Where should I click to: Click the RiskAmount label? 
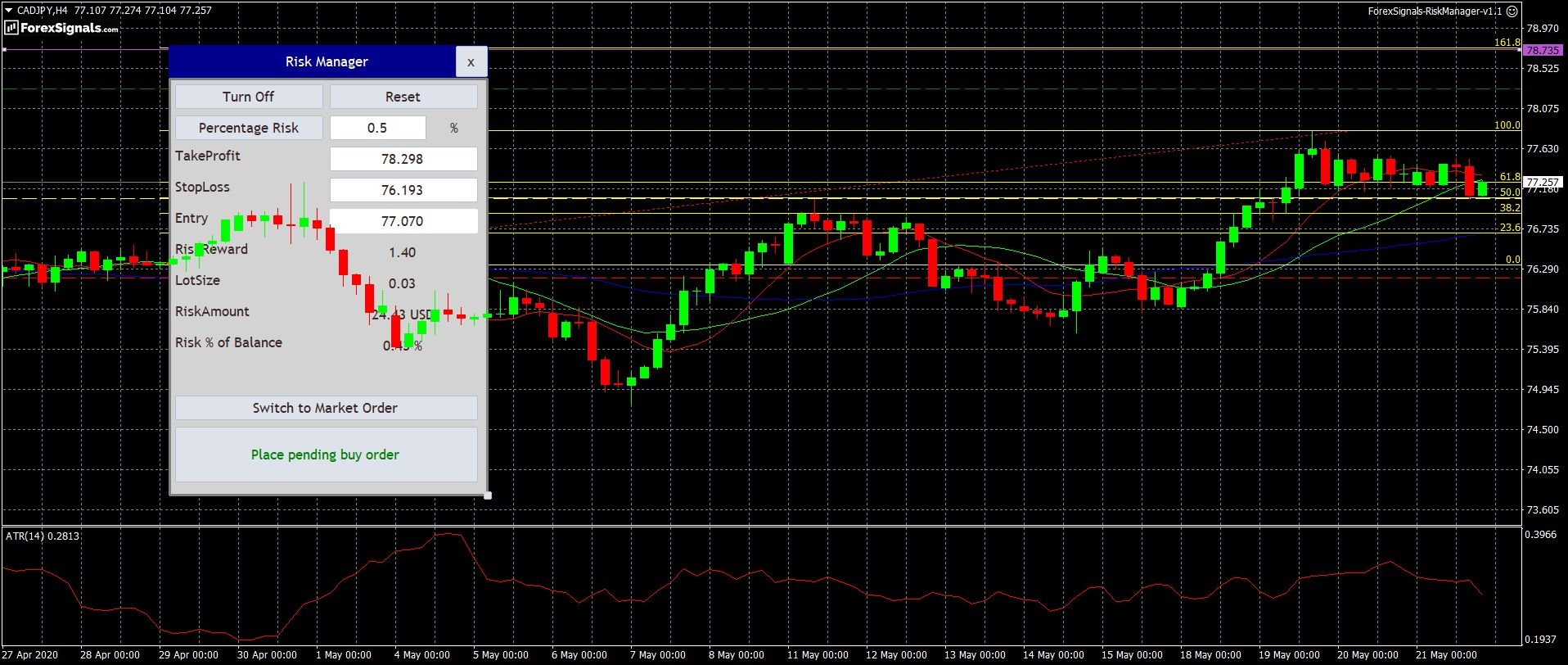[212, 311]
